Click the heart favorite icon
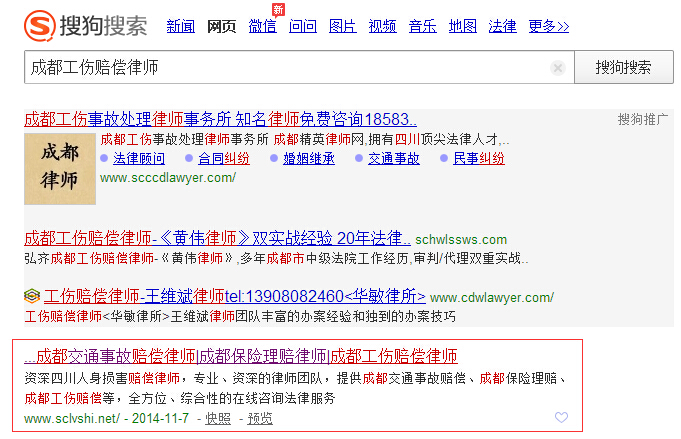681x439 pixels. 561,418
